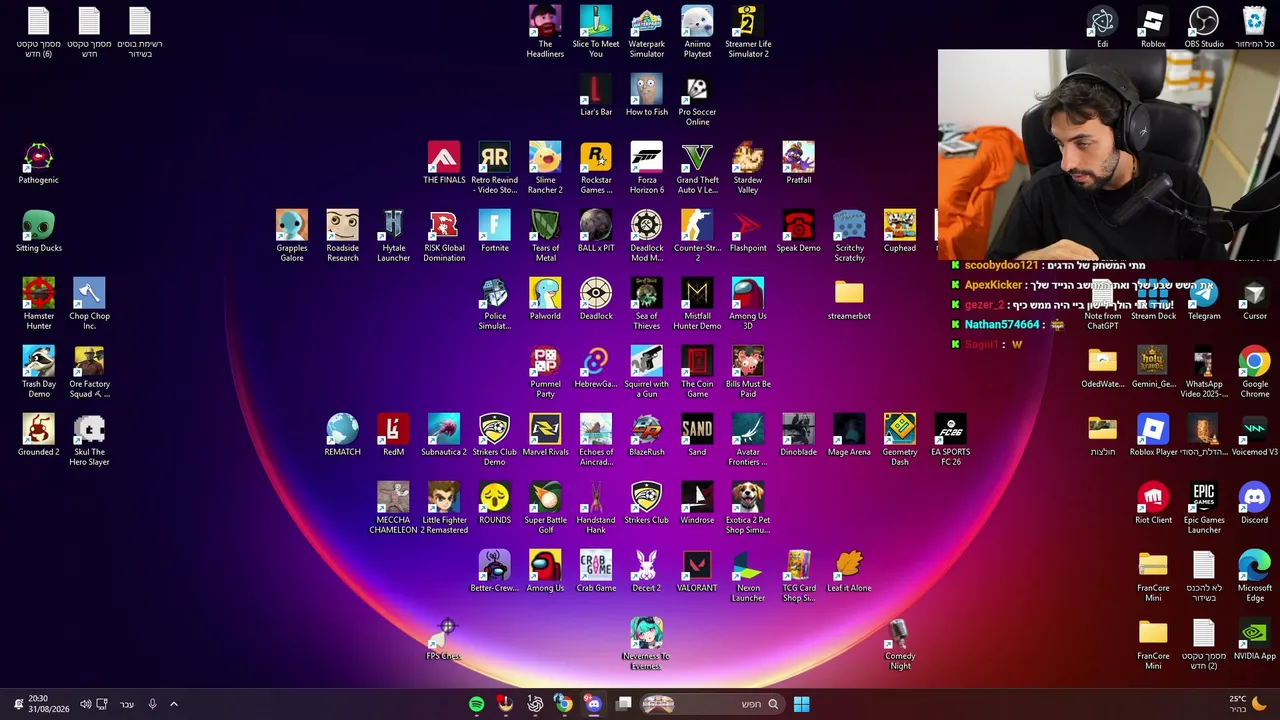Open Discord from the desktop shortcut
Image resolution: width=1280 pixels, height=720 pixels.
[x=1254, y=503]
